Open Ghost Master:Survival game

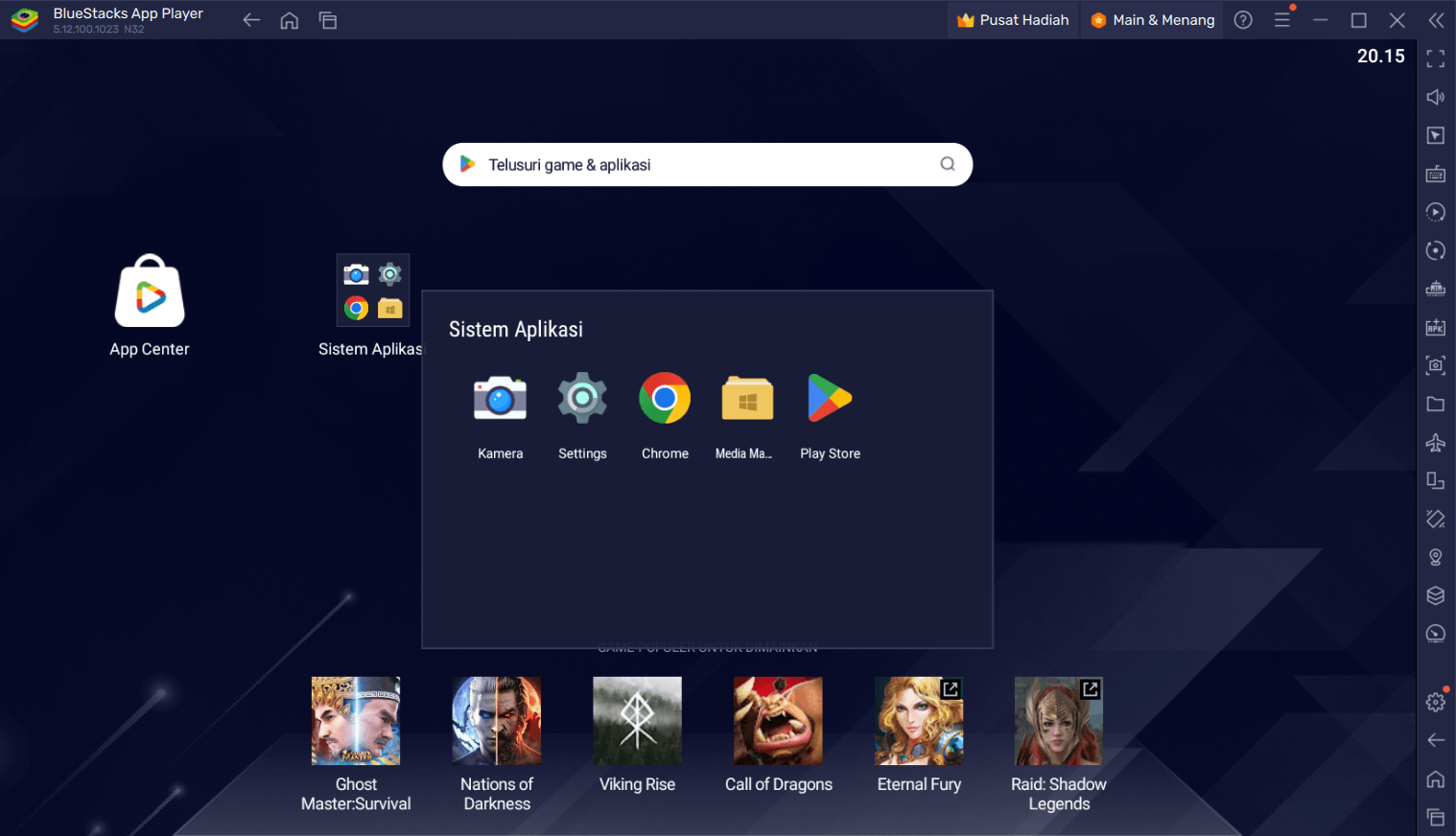[356, 721]
